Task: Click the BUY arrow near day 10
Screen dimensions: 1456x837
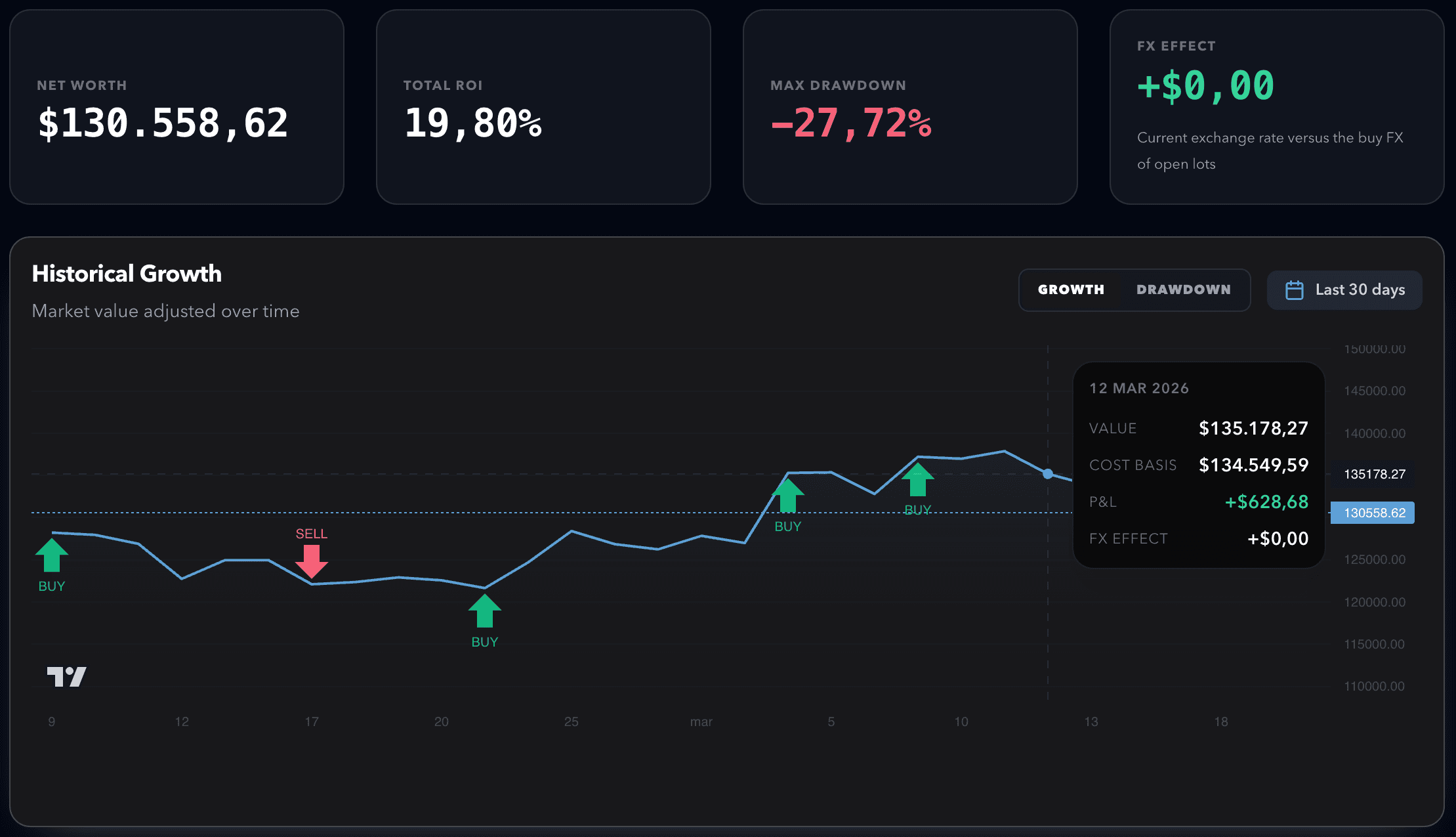Action: [x=917, y=480]
